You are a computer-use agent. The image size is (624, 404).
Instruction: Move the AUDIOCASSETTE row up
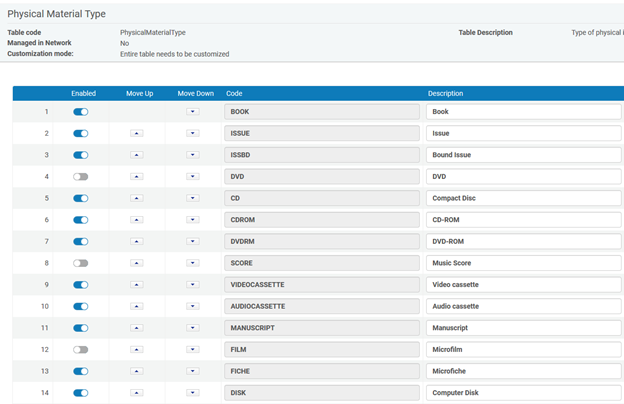136,306
